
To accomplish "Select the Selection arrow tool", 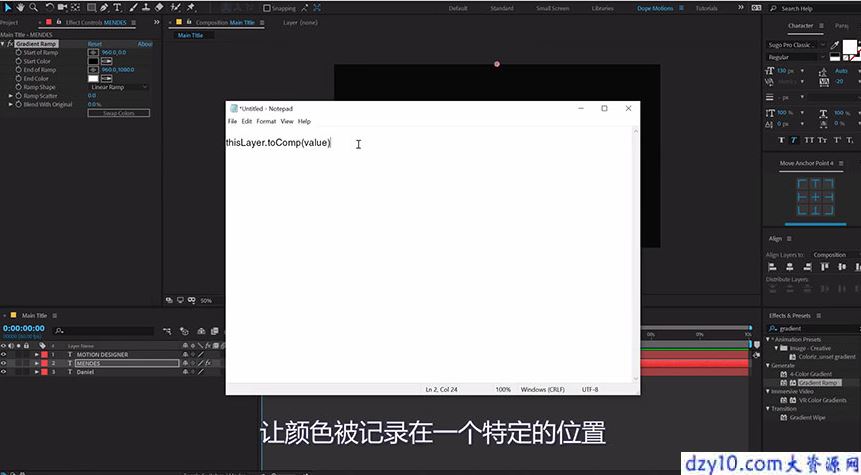I will click(8, 8).
